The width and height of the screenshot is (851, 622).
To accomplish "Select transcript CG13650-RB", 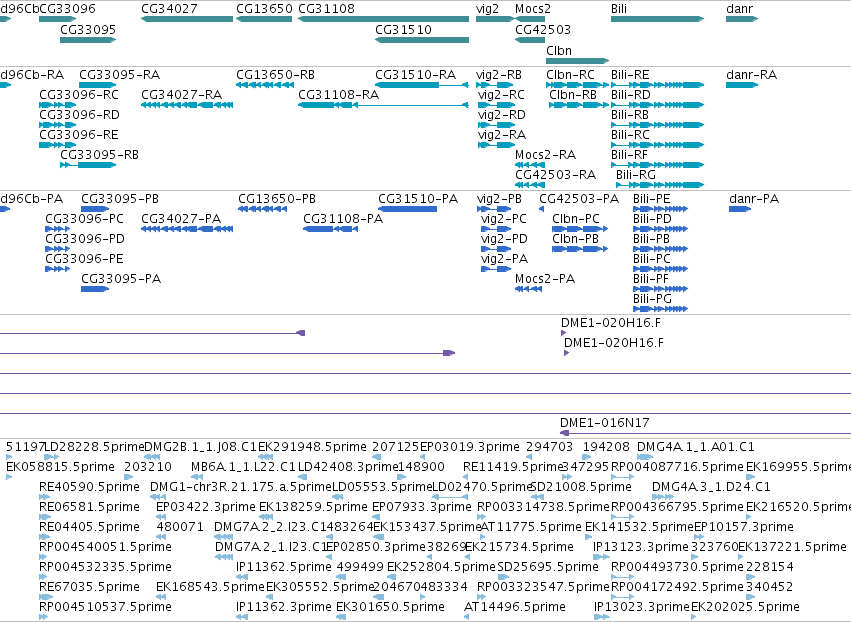I will (276, 74).
